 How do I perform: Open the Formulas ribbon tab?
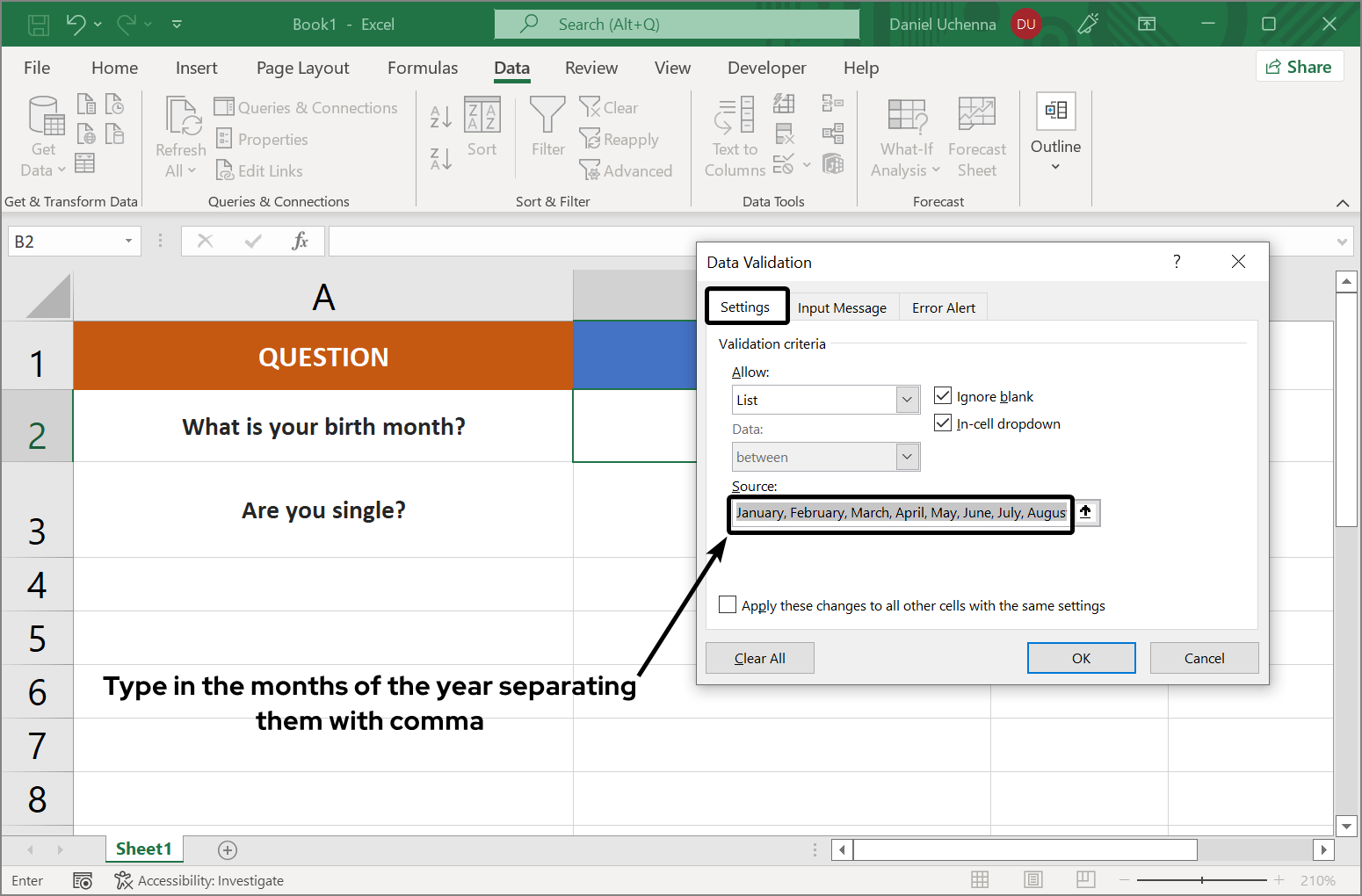(423, 68)
